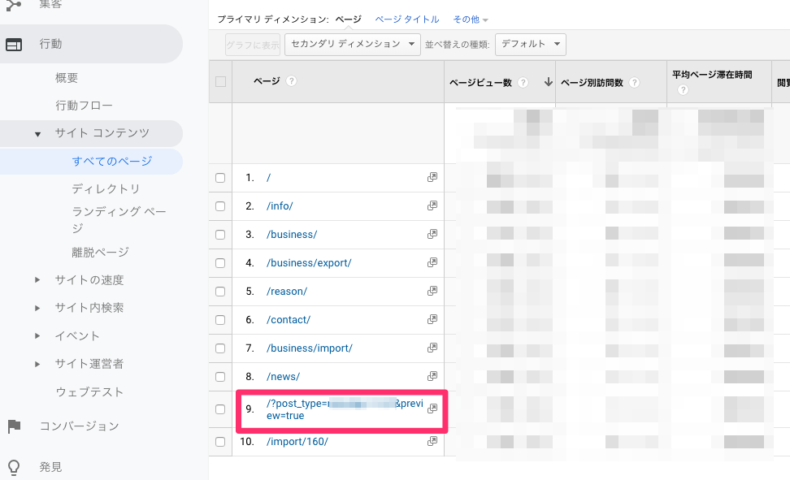Check the box for /business/export/ row
This screenshot has width=790, height=480.
click(220, 263)
